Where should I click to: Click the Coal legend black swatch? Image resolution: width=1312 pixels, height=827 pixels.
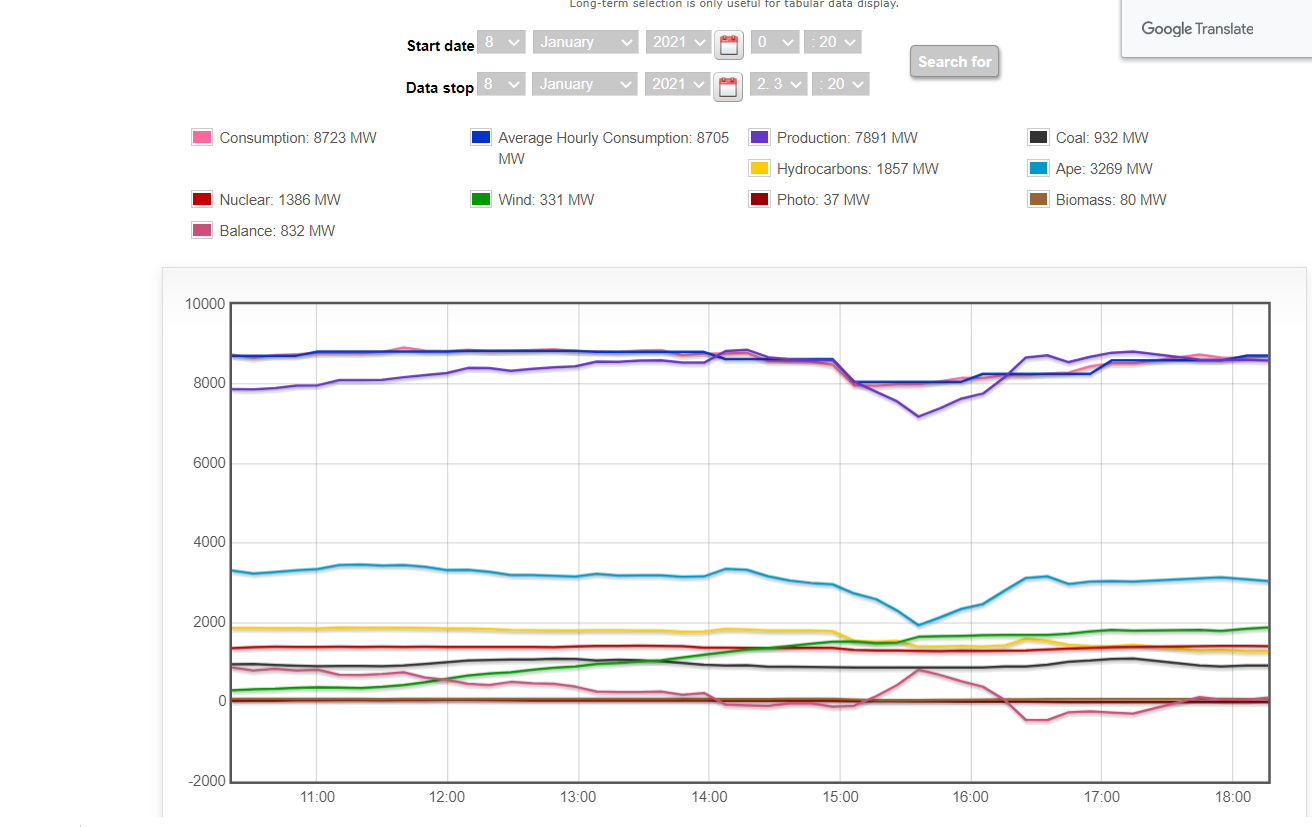(1038, 138)
